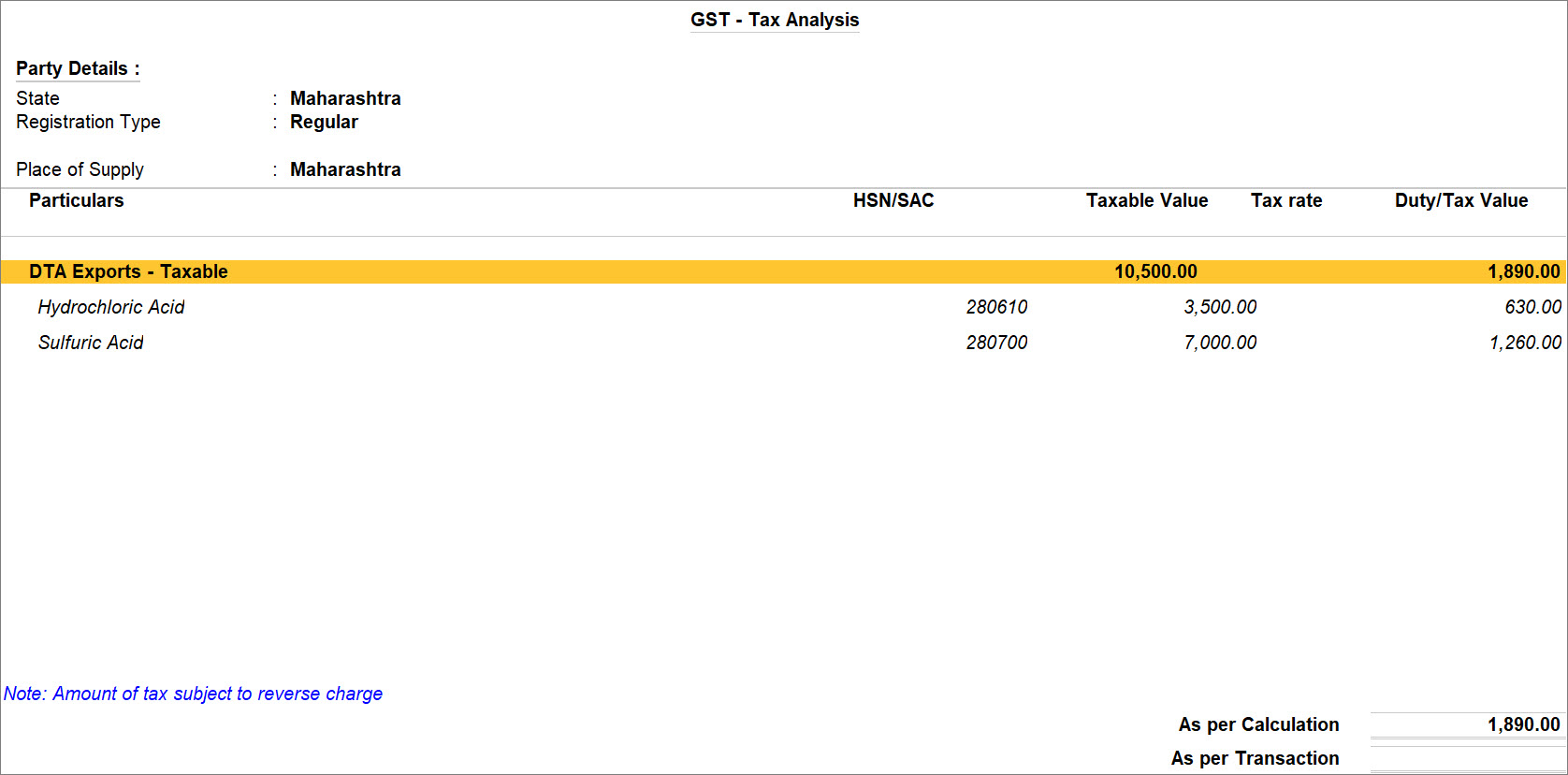Click HSN code 280700
Image resolution: width=1568 pixels, height=775 pixels.
[x=996, y=343]
